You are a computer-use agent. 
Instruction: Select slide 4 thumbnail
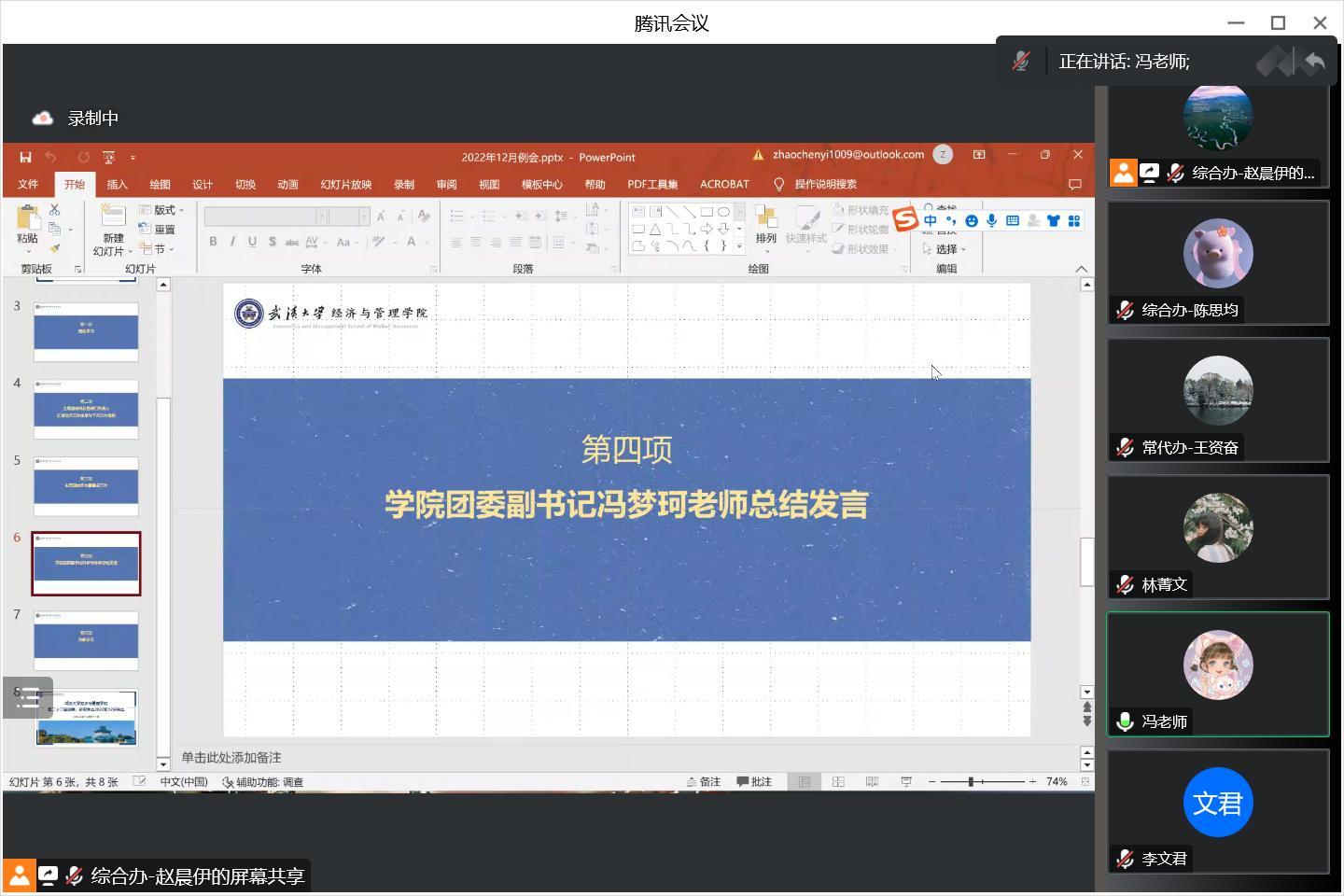(x=86, y=409)
